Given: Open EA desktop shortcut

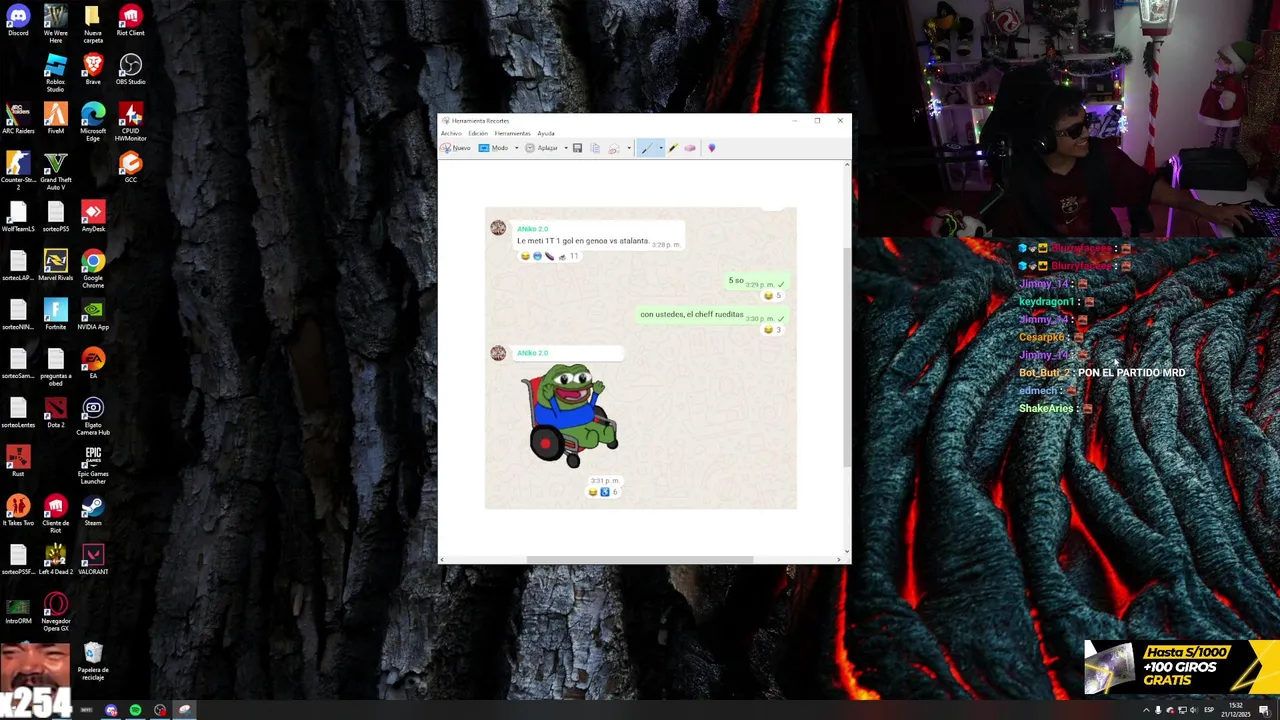Looking at the screenshot, I should pyautogui.click(x=93, y=364).
